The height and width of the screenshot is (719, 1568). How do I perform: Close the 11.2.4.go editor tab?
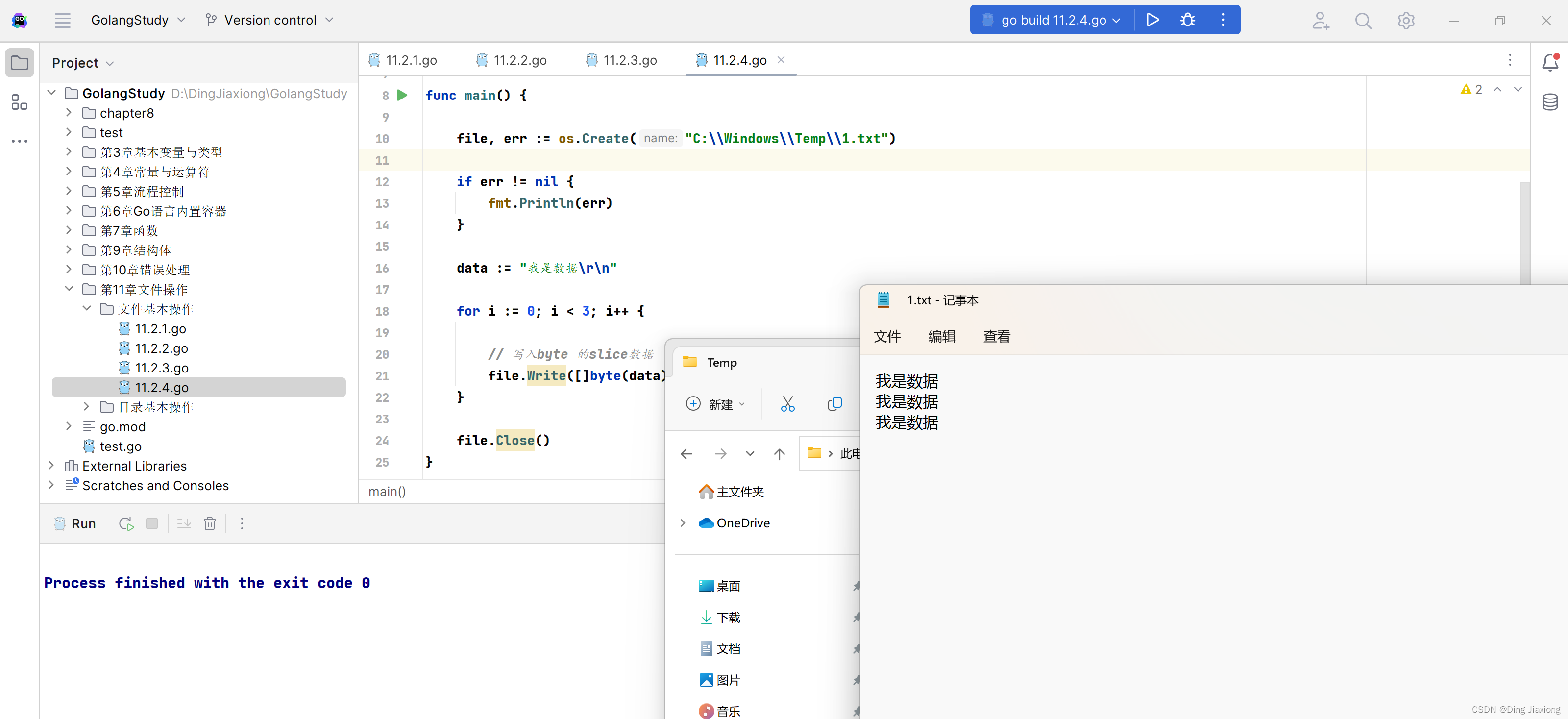(x=781, y=60)
